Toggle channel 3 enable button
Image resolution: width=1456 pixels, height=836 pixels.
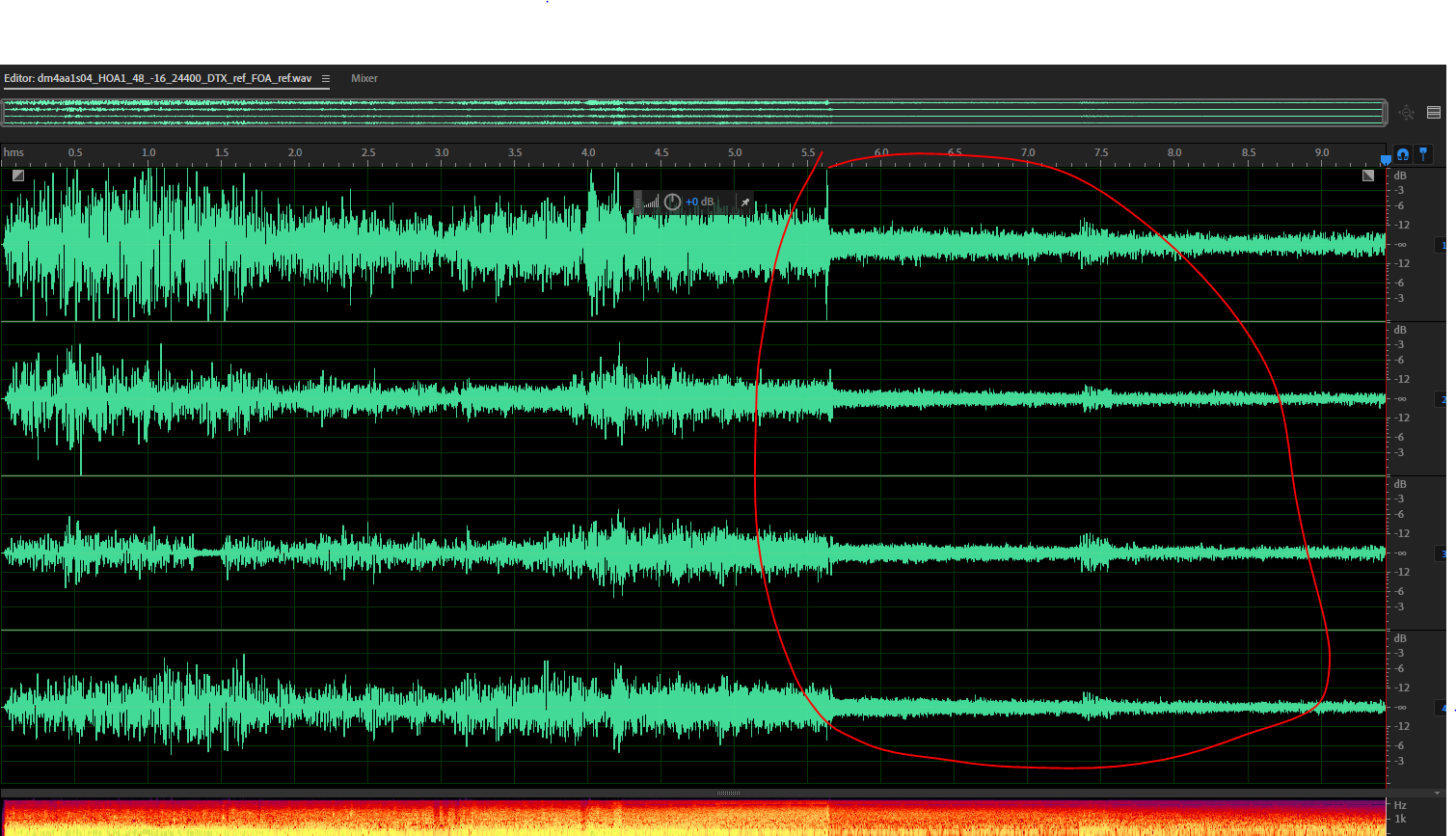[x=1442, y=553]
